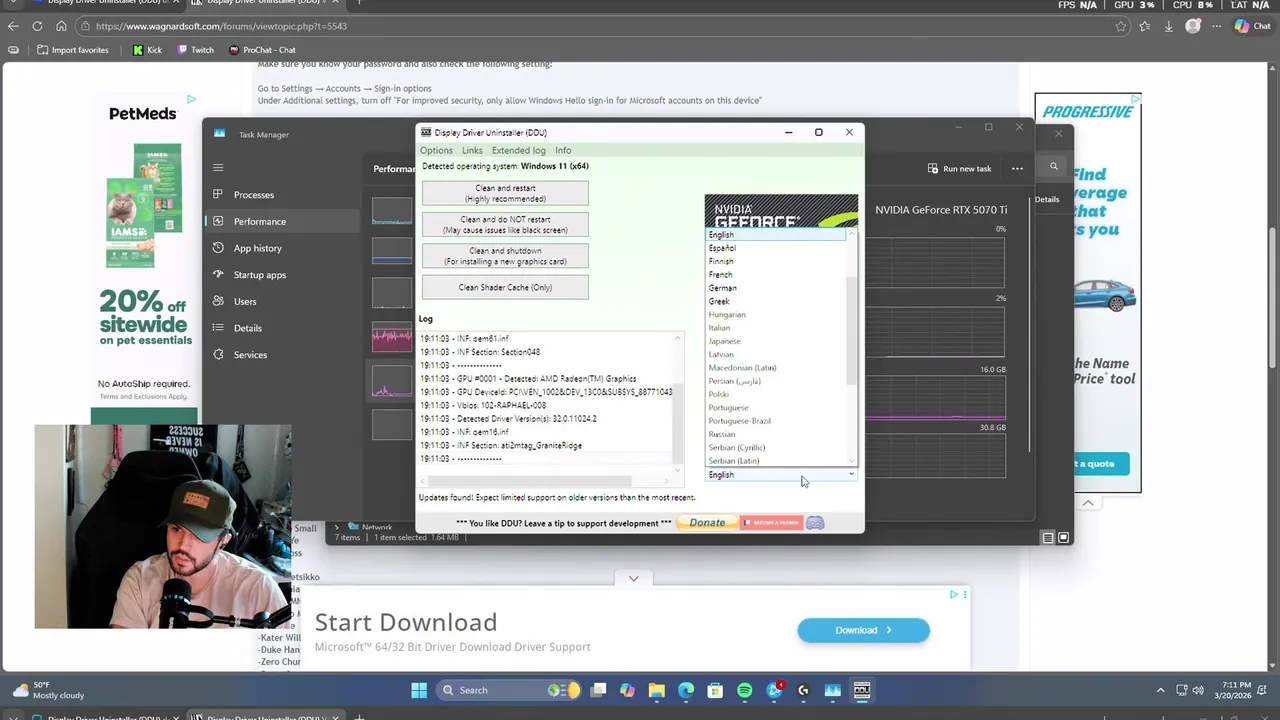Click Import favorites in bookmarks bar

pyautogui.click(x=72, y=50)
